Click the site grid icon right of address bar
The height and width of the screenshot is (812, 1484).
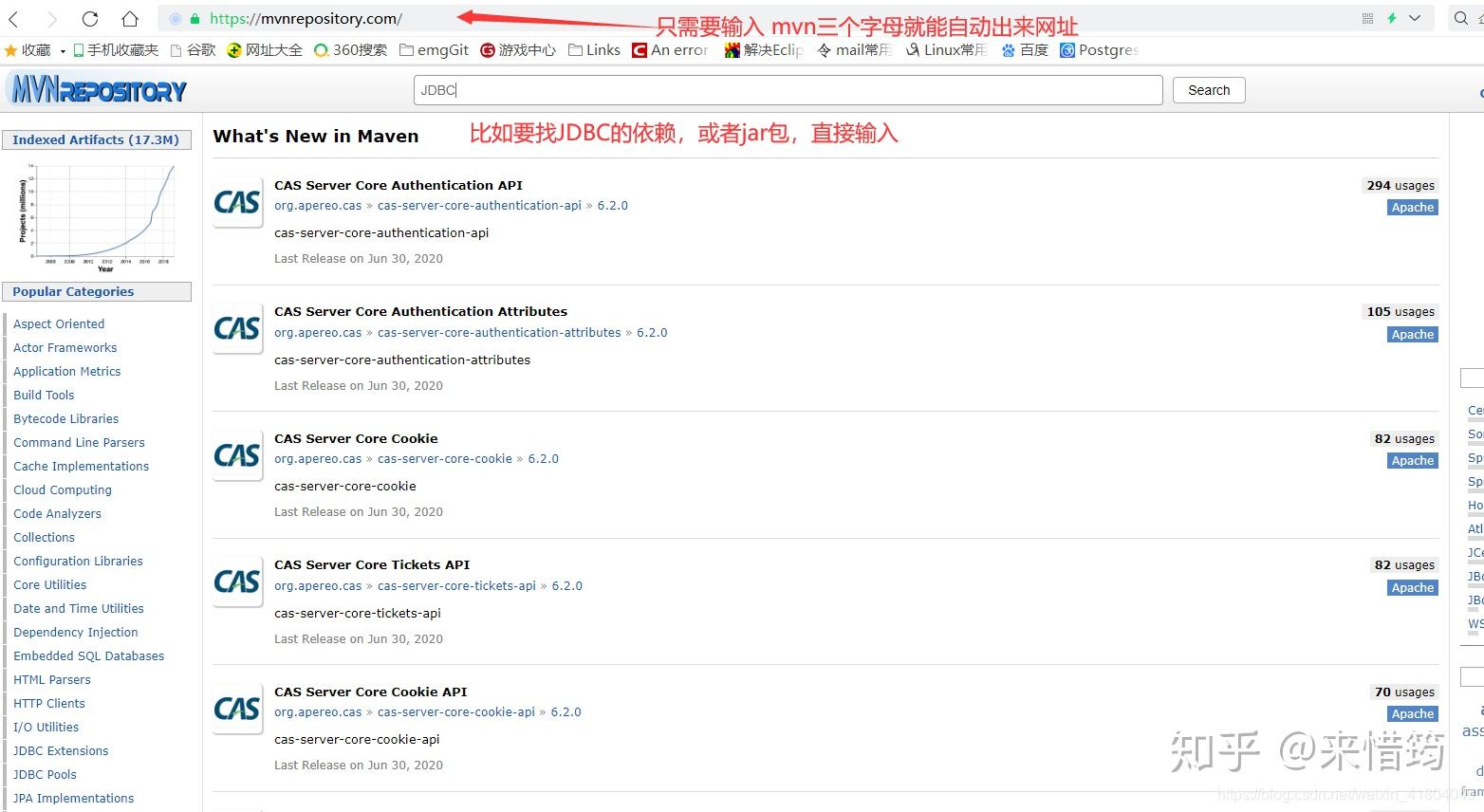pos(1366,17)
